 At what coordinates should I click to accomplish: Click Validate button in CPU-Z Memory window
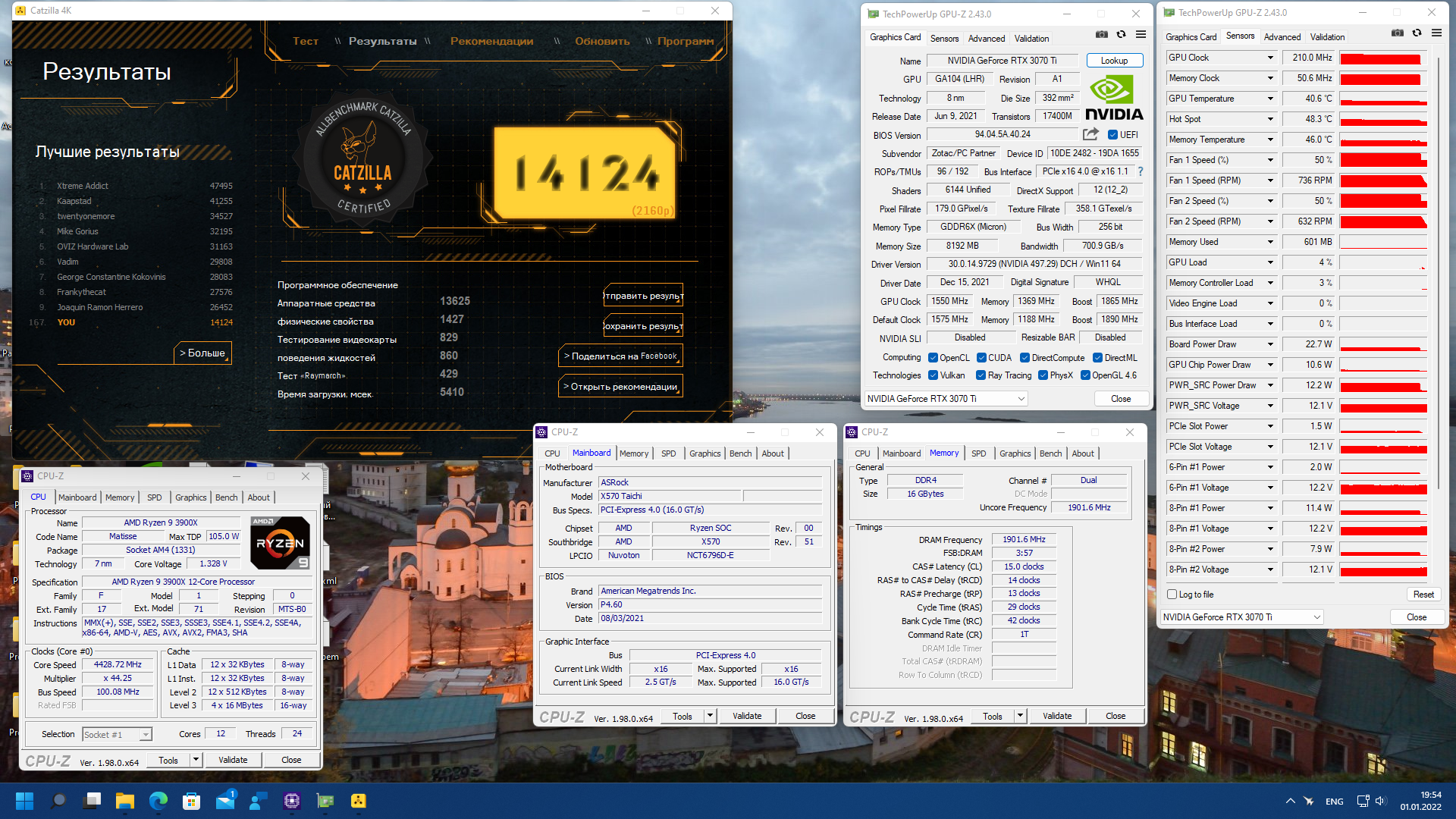point(1057,716)
